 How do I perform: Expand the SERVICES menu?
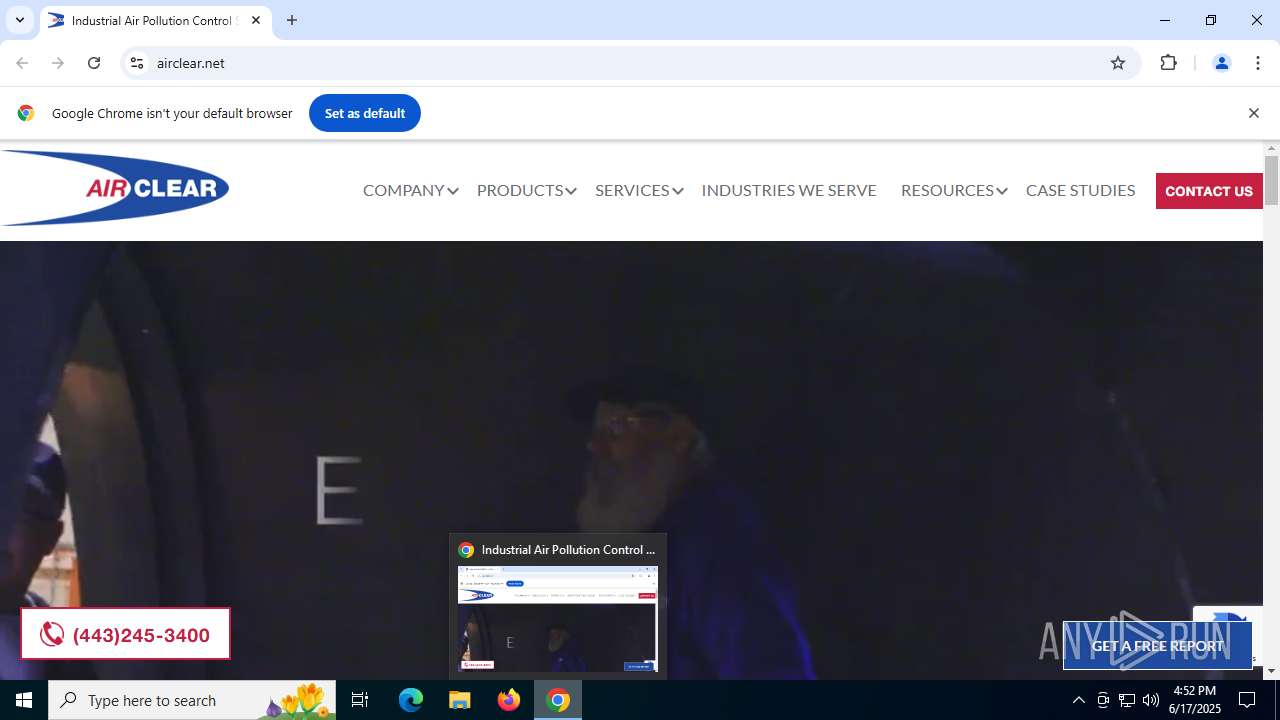pyautogui.click(x=639, y=190)
